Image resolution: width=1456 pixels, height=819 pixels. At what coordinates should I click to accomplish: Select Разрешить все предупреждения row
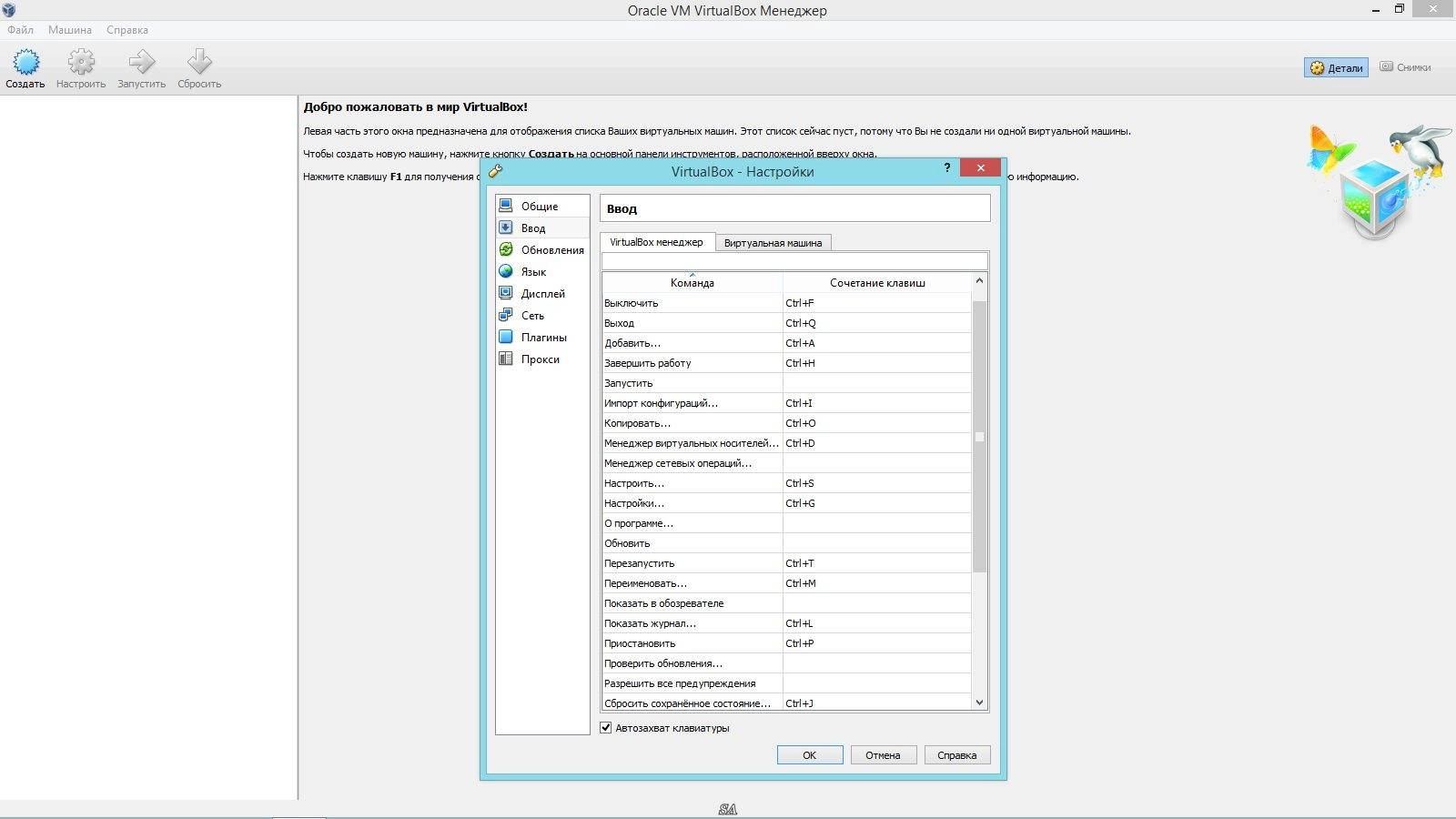pos(787,683)
